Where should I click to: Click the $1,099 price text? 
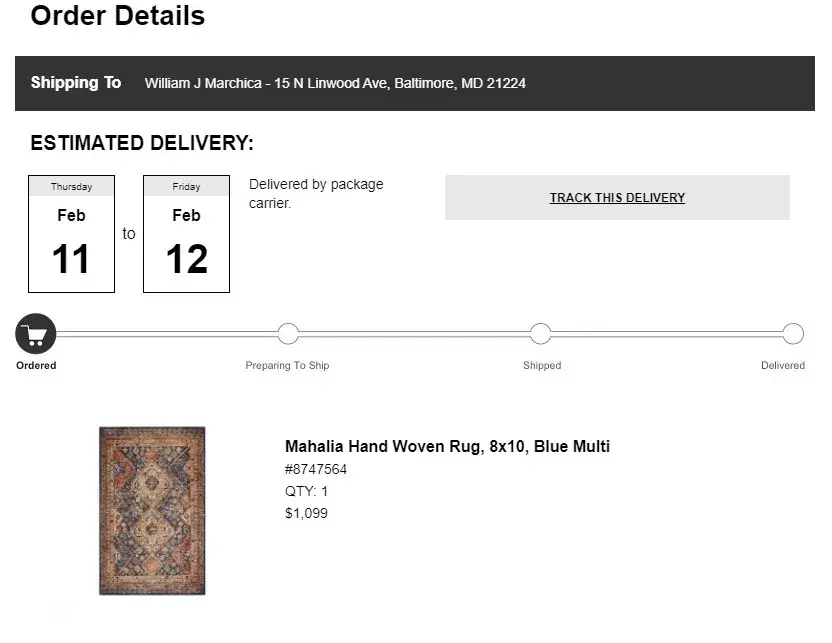click(306, 514)
